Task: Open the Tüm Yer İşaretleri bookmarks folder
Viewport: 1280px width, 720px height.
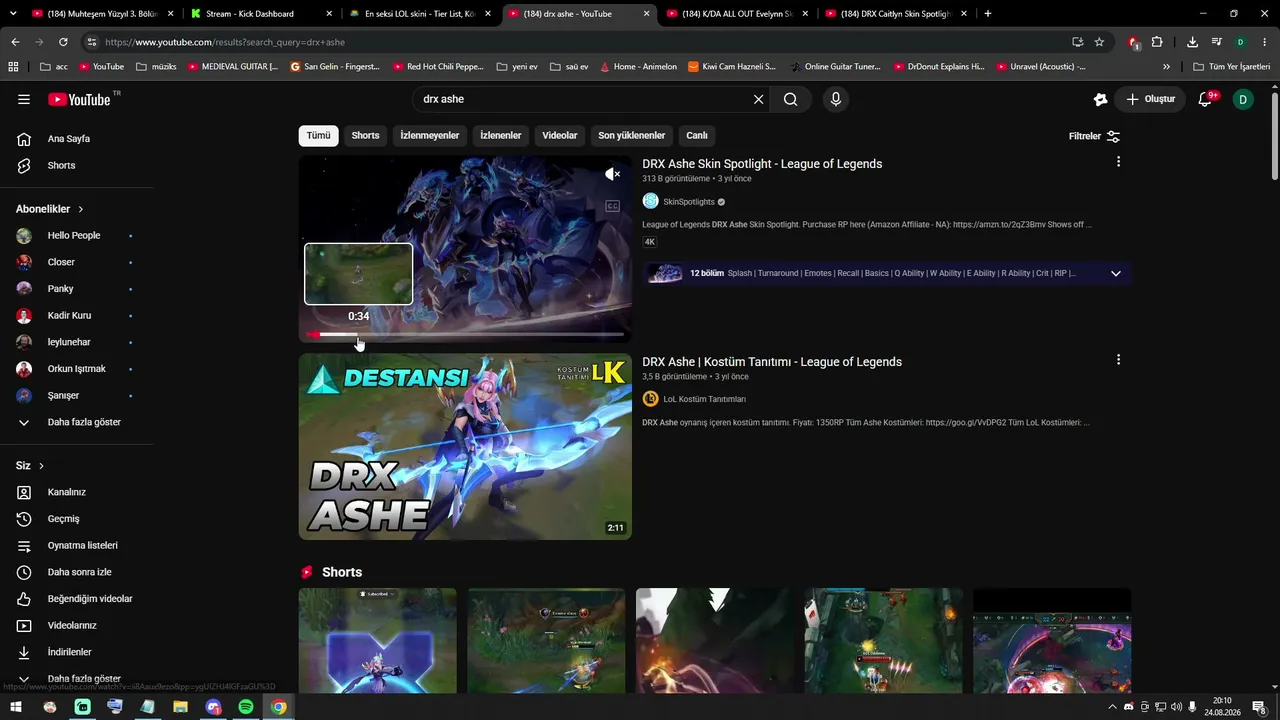Action: tap(1231, 67)
